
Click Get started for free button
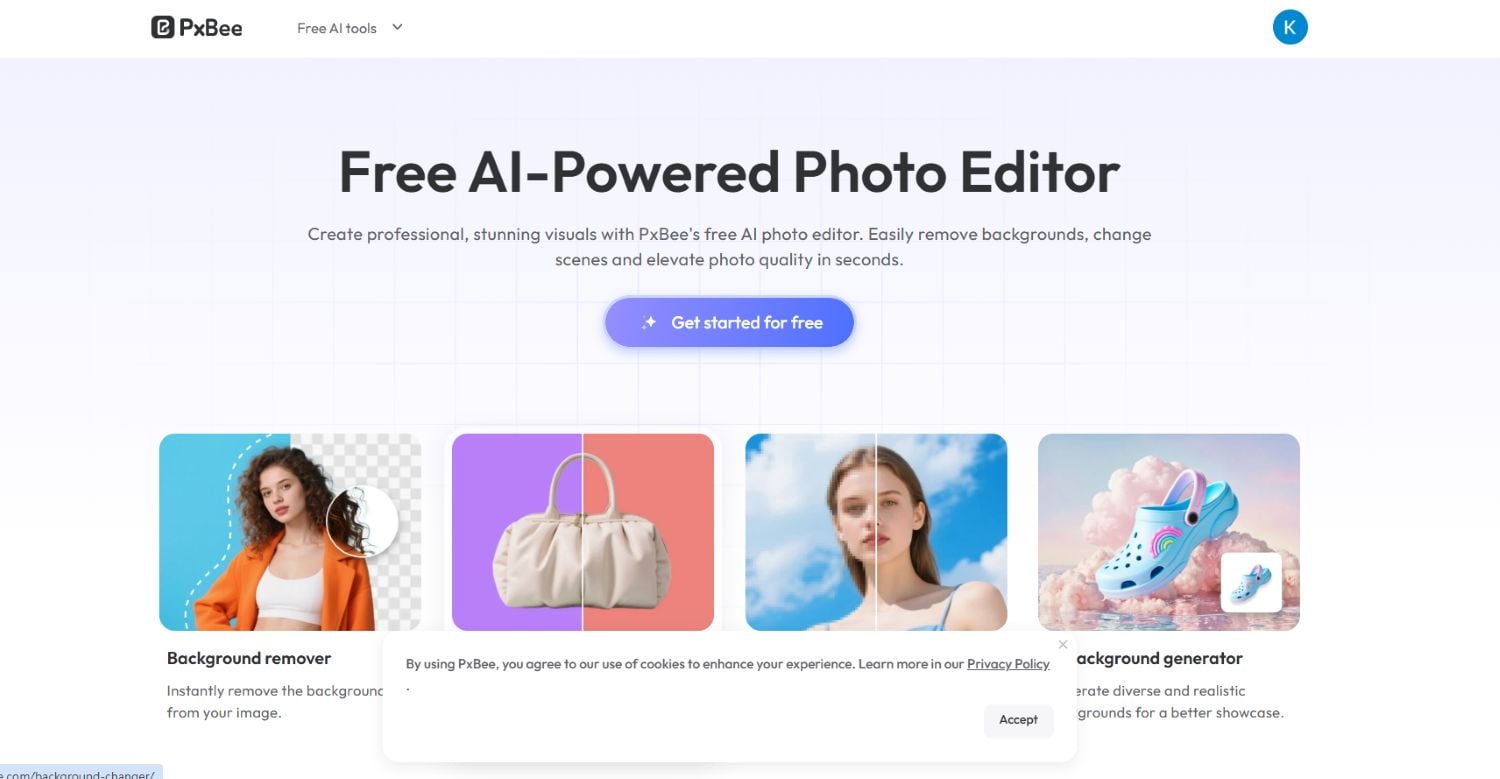click(729, 322)
